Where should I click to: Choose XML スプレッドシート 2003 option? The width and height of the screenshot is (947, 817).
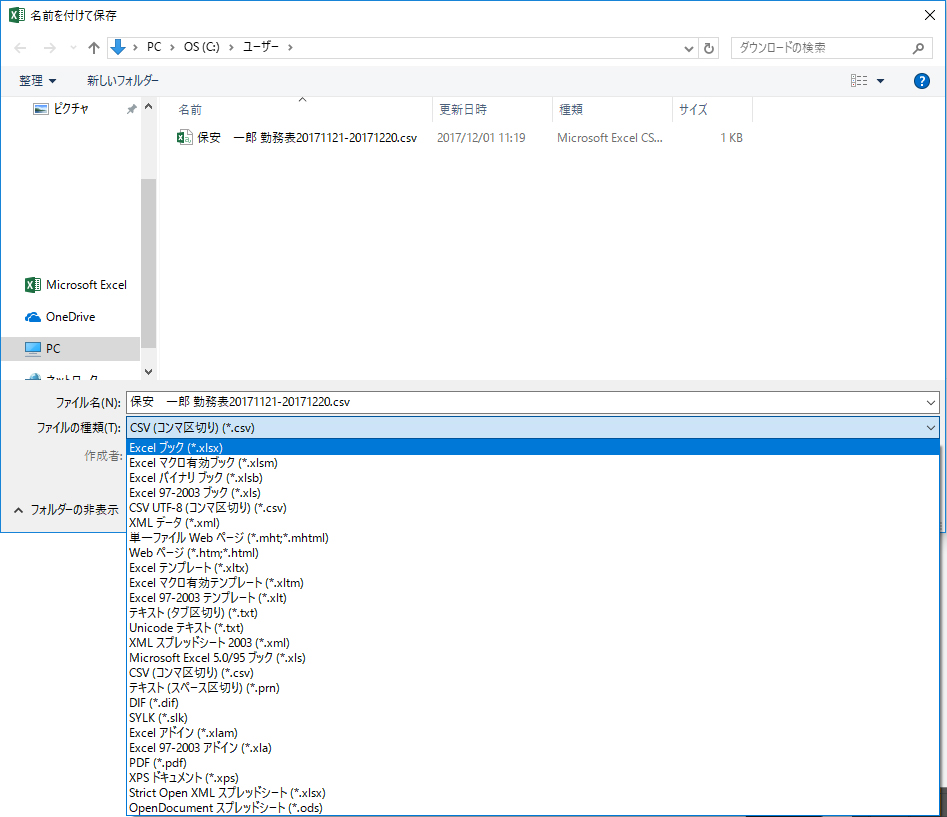point(533,643)
